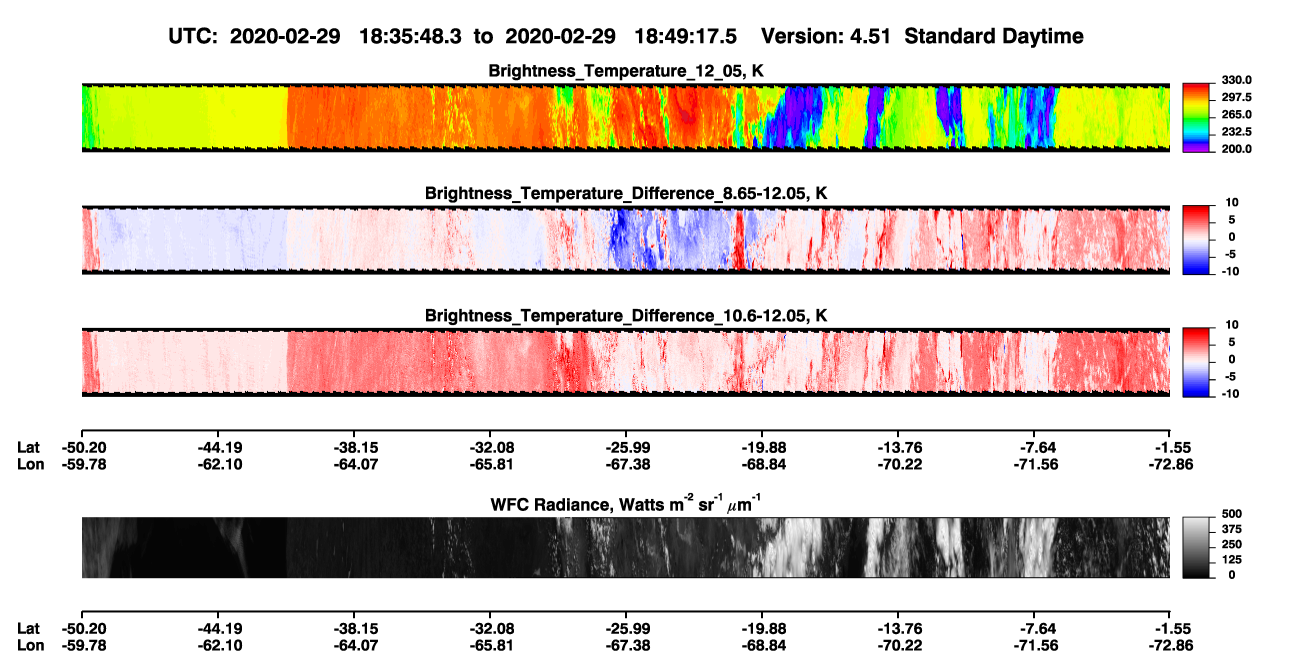Click upper axis longitude value -71.56
Image resolution: width=1300 pixels, height=667 pixels.
tap(1035, 464)
